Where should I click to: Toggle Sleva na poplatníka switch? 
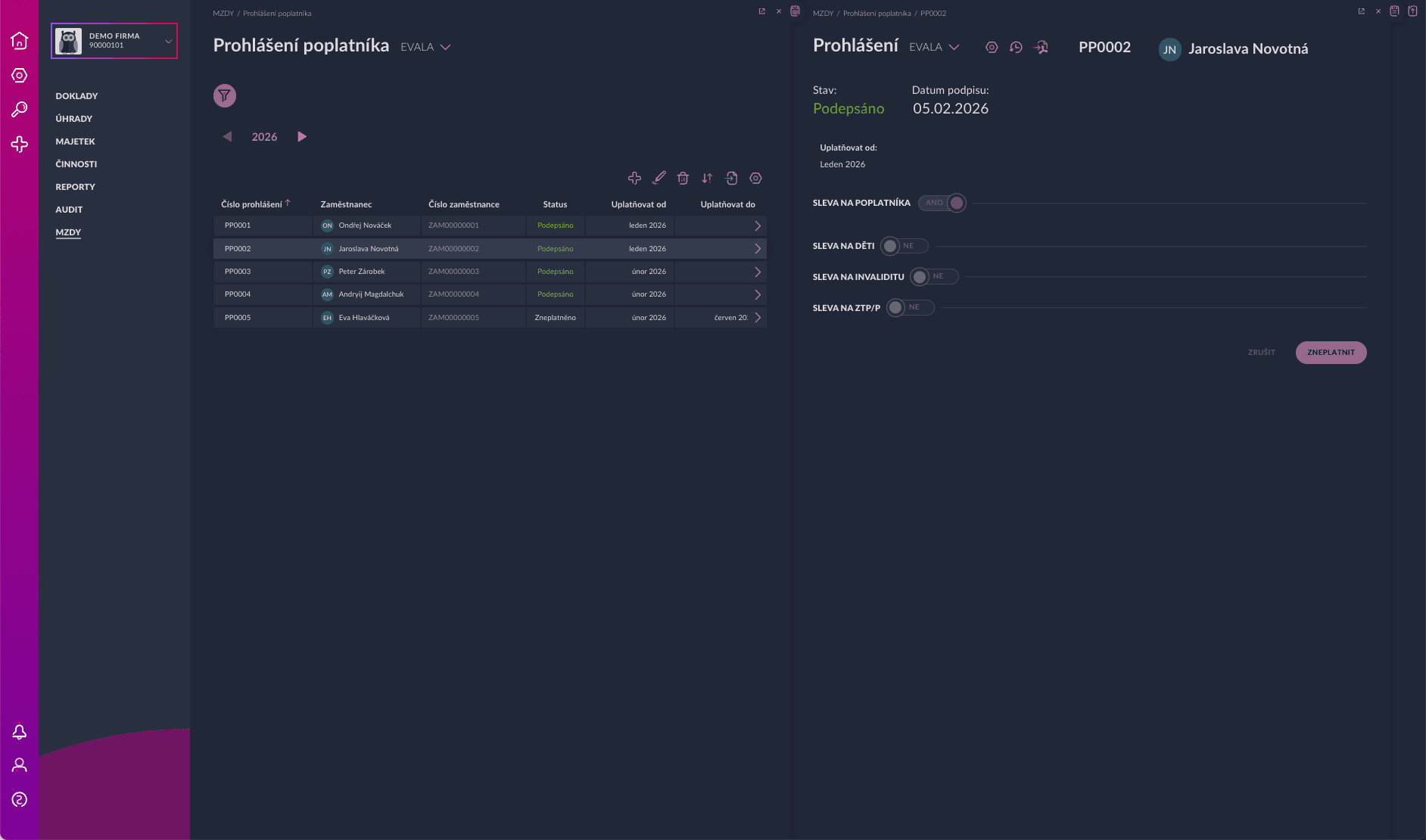pyautogui.click(x=942, y=203)
